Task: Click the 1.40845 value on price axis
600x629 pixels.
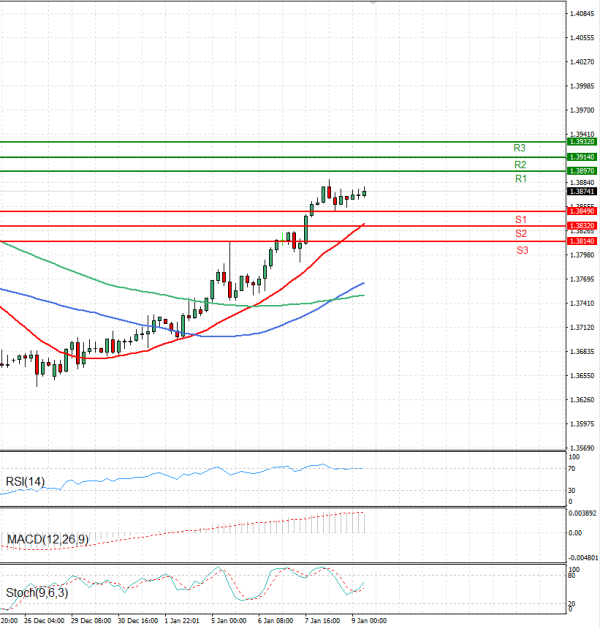Action: [582, 14]
